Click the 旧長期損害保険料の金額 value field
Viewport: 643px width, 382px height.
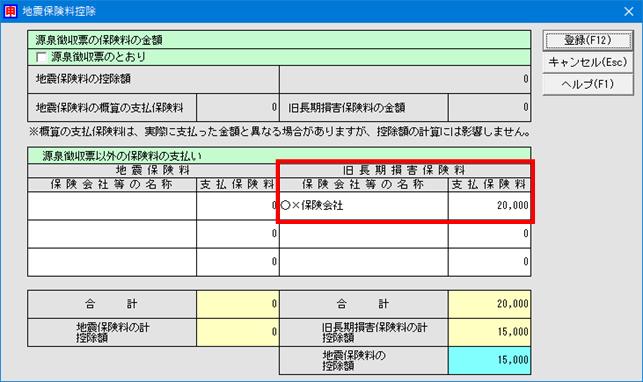pos(490,108)
